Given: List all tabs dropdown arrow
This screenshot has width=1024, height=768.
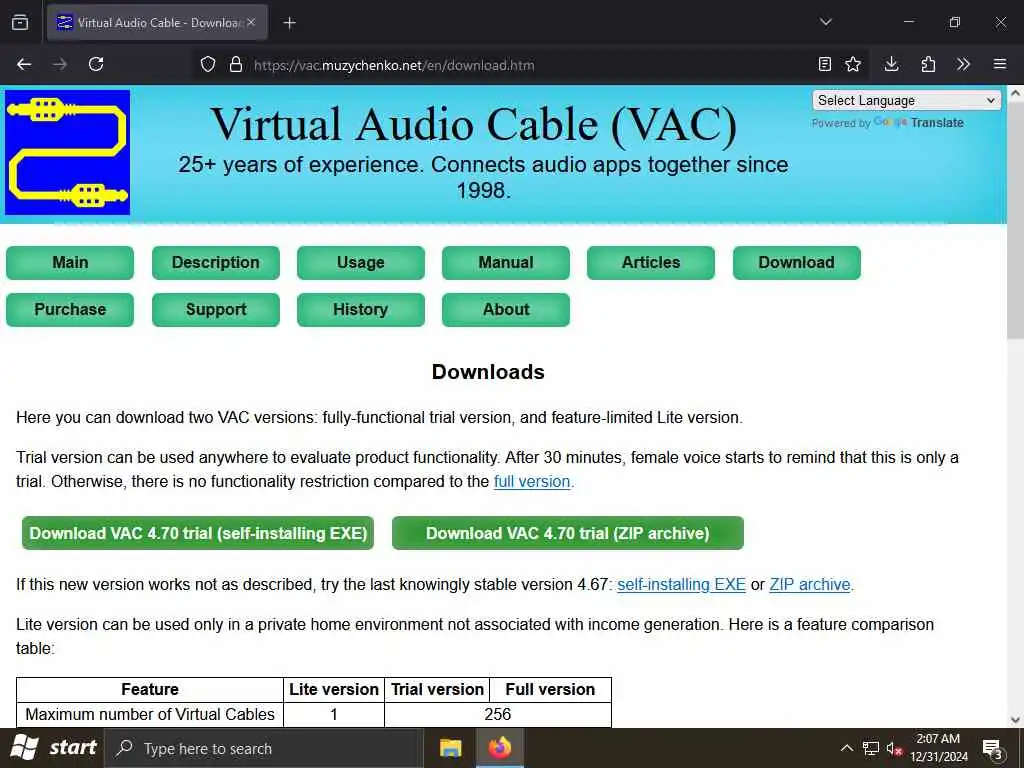Looking at the screenshot, I should click(826, 22).
